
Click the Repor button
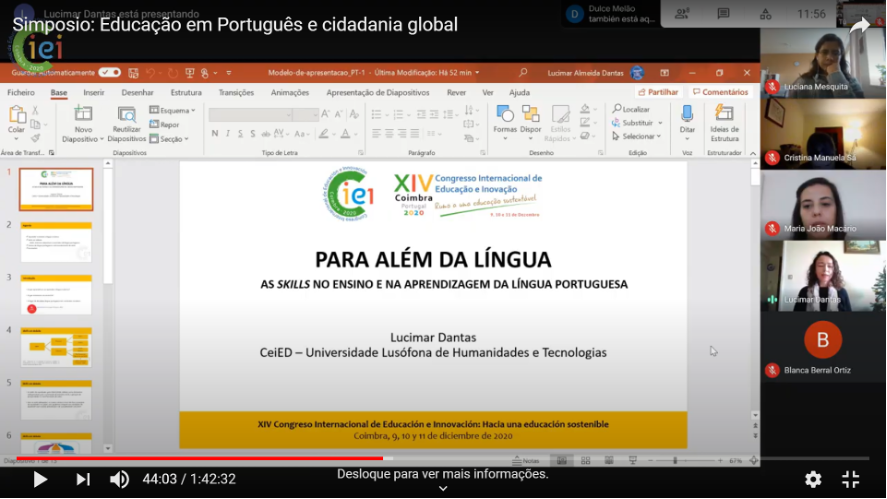165,124
